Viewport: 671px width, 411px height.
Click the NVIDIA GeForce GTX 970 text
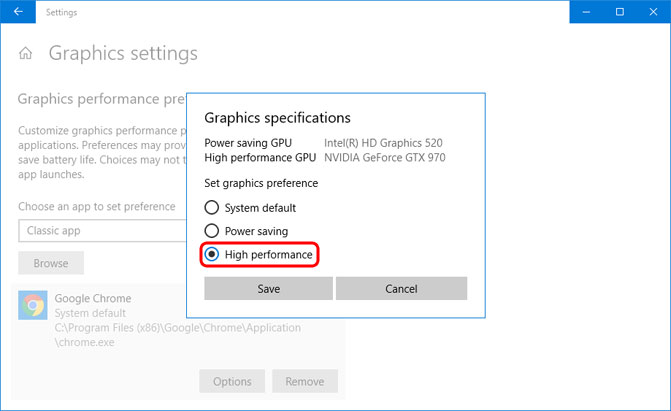(x=384, y=158)
